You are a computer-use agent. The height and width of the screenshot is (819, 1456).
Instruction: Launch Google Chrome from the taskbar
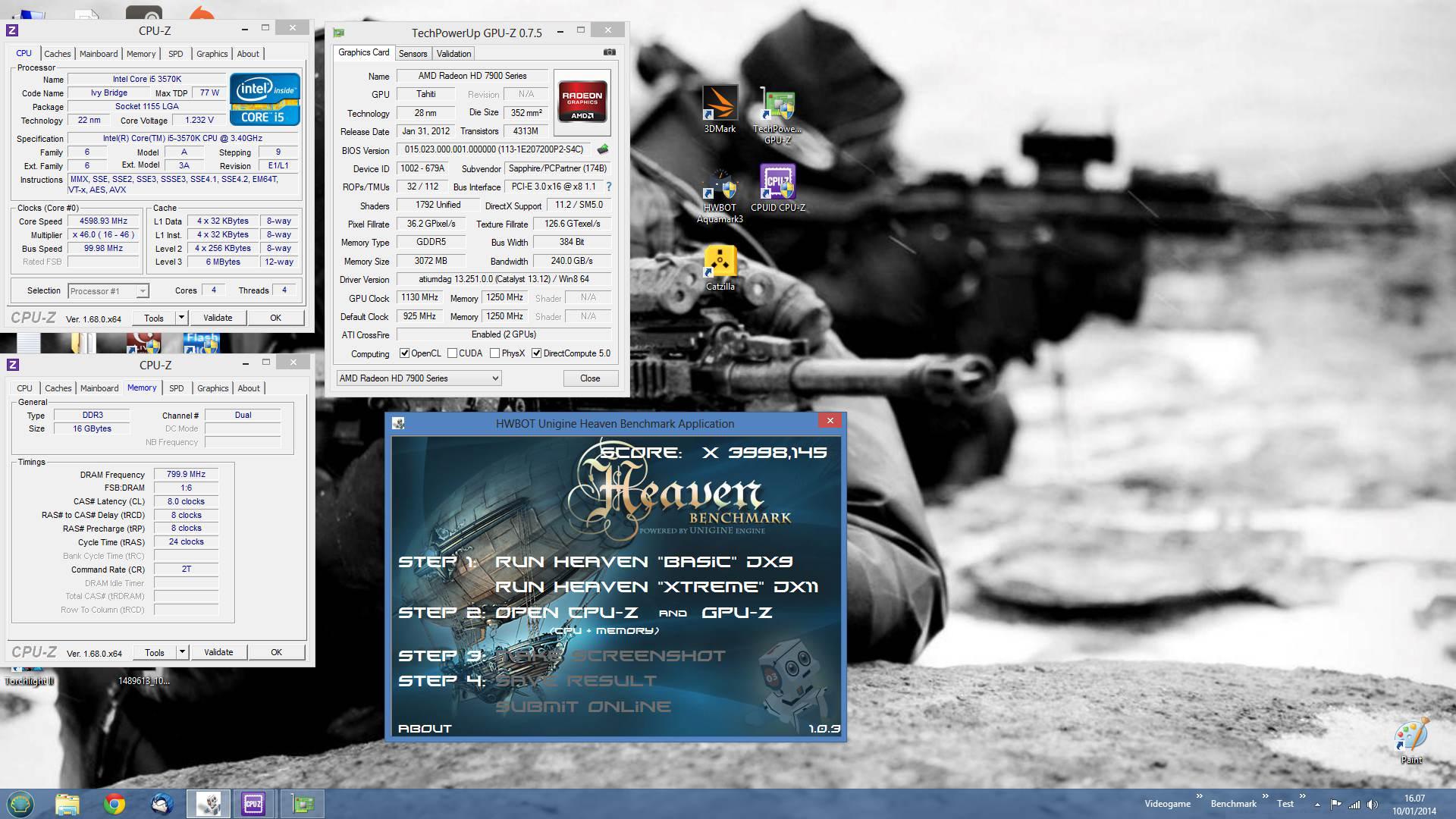click(115, 804)
